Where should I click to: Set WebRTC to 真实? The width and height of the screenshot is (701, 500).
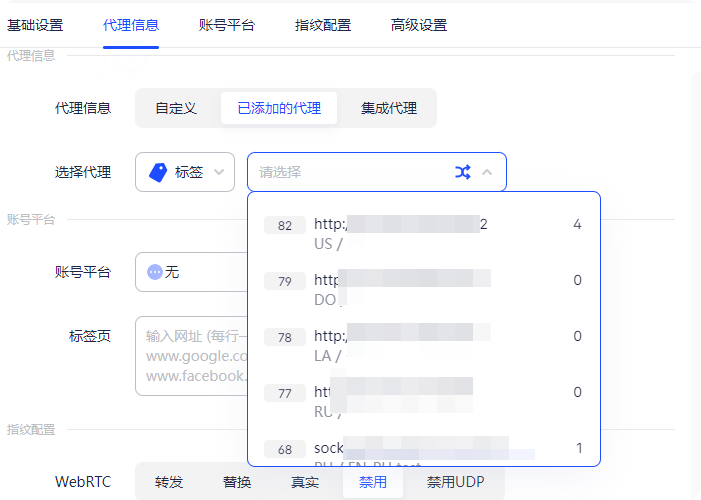pos(305,482)
